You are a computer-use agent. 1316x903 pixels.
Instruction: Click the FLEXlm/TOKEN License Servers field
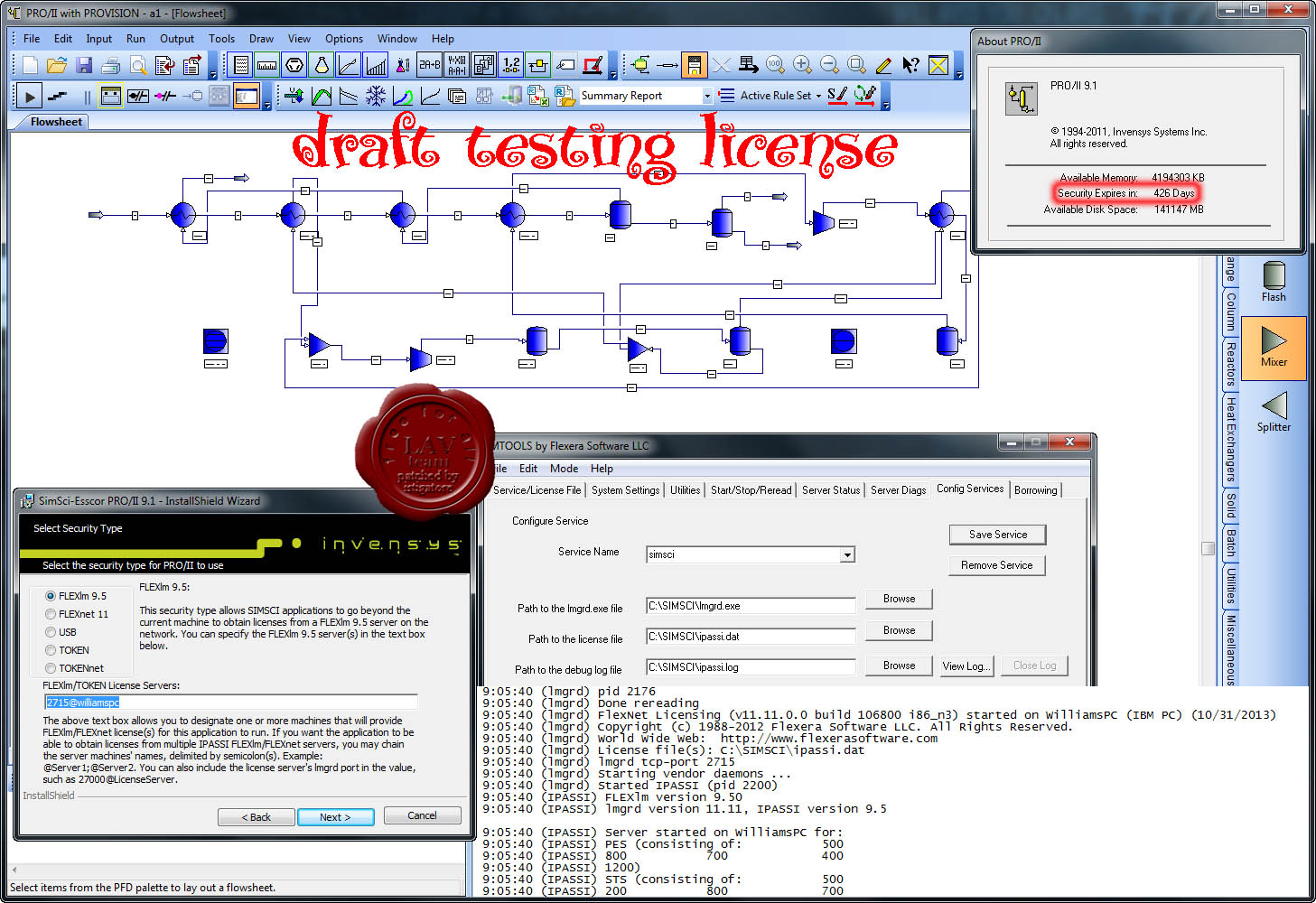(230, 702)
